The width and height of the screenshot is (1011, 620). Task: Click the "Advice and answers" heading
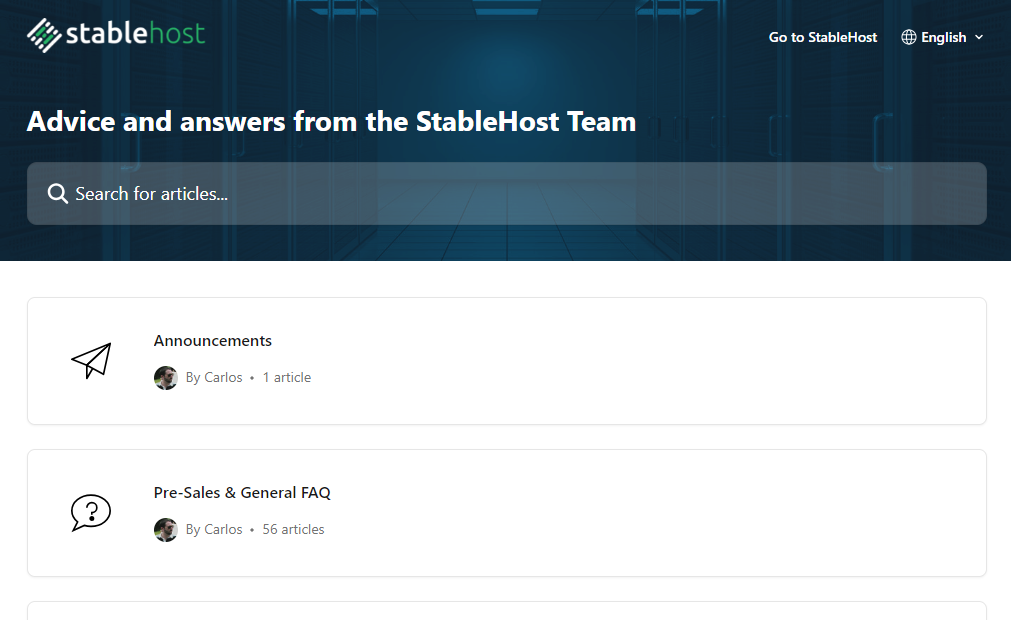(331, 122)
